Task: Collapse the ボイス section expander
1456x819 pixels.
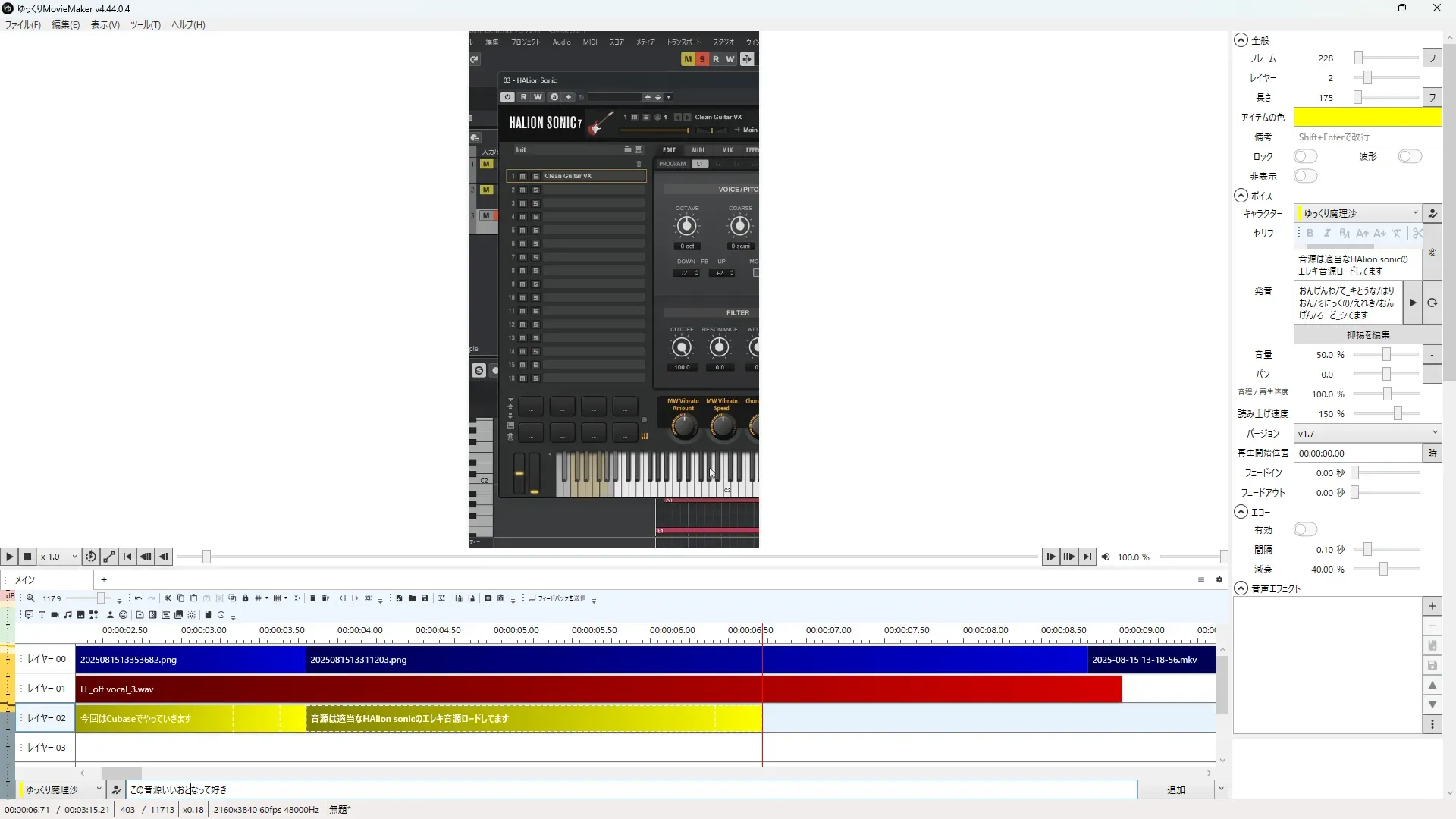Action: coord(1241,196)
